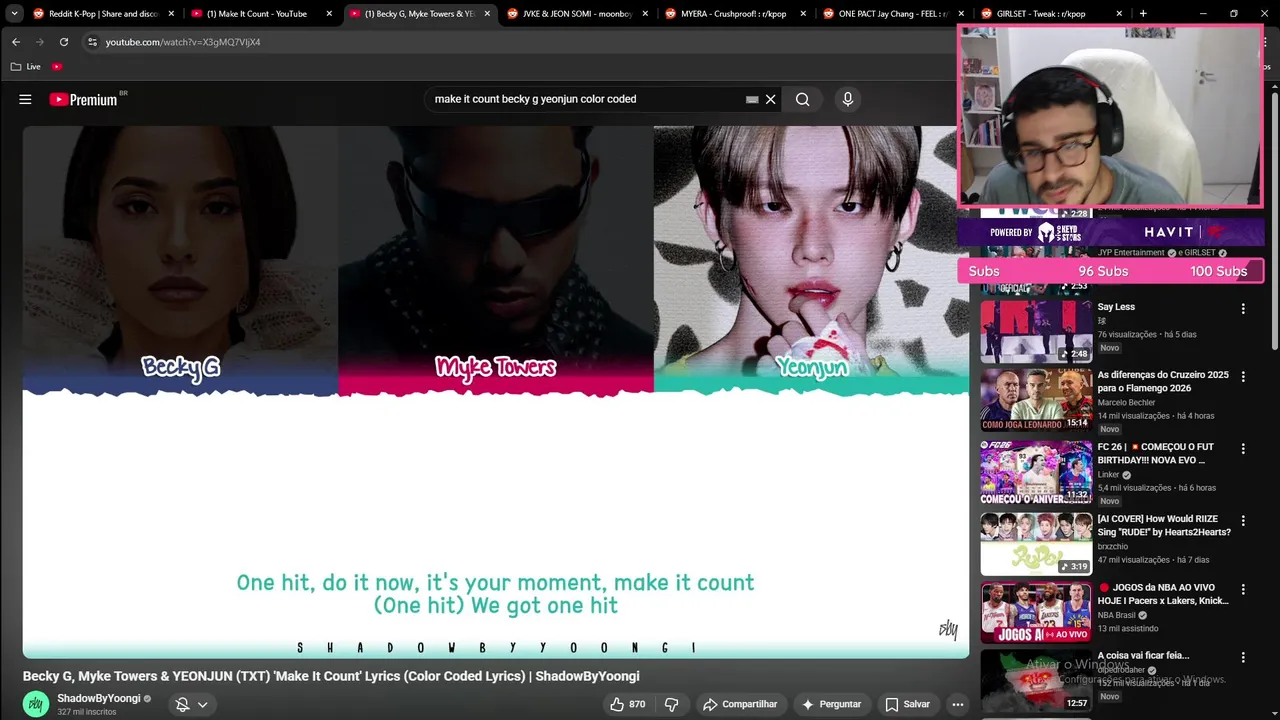Click the video player area

496,392
